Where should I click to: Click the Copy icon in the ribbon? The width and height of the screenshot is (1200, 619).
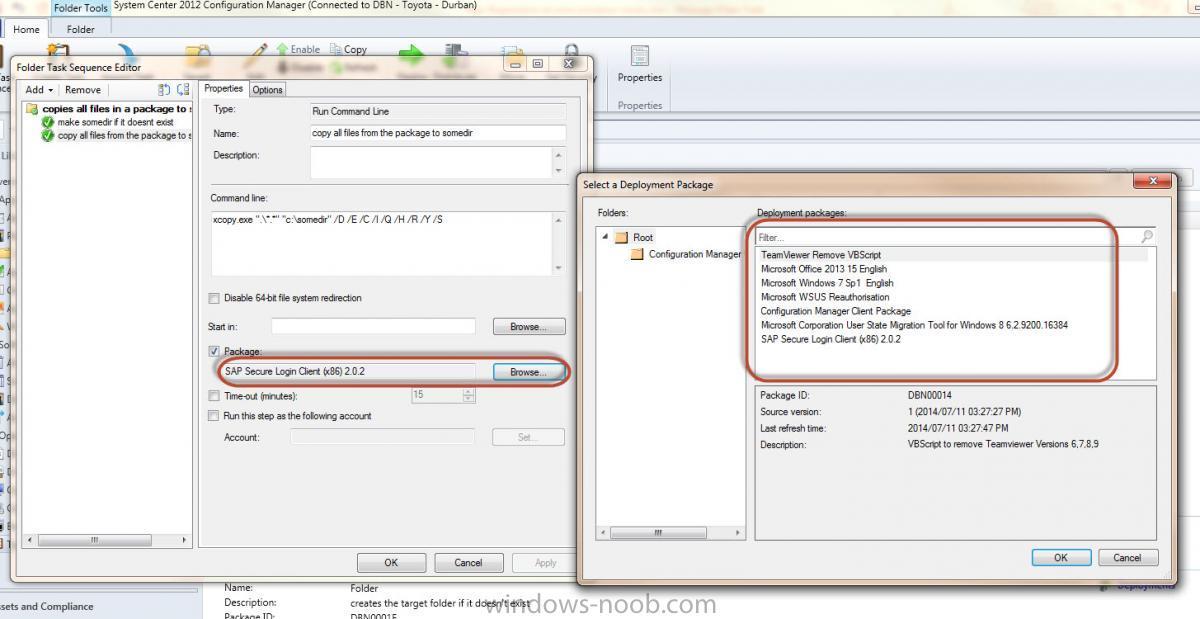pyautogui.click(x=336, y=49)
